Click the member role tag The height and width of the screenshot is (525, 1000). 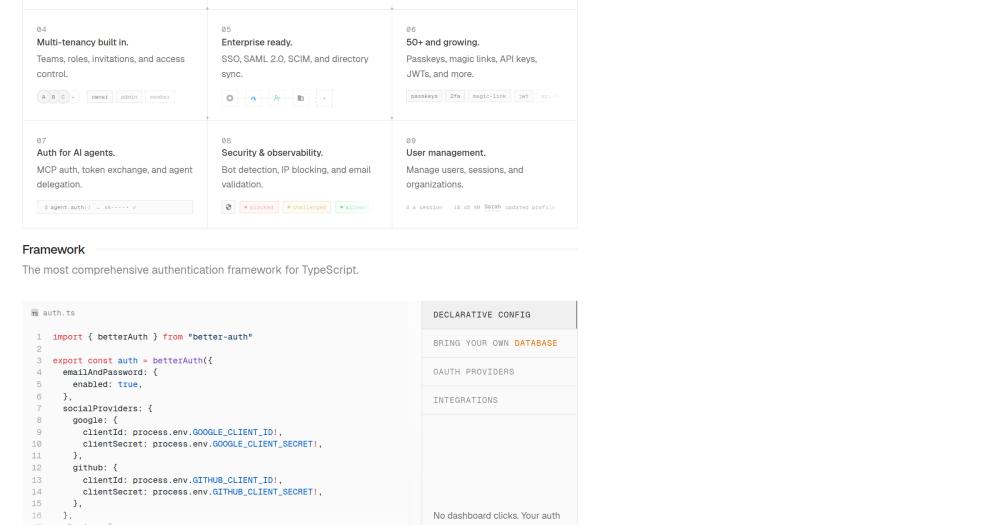coord(159,97)
